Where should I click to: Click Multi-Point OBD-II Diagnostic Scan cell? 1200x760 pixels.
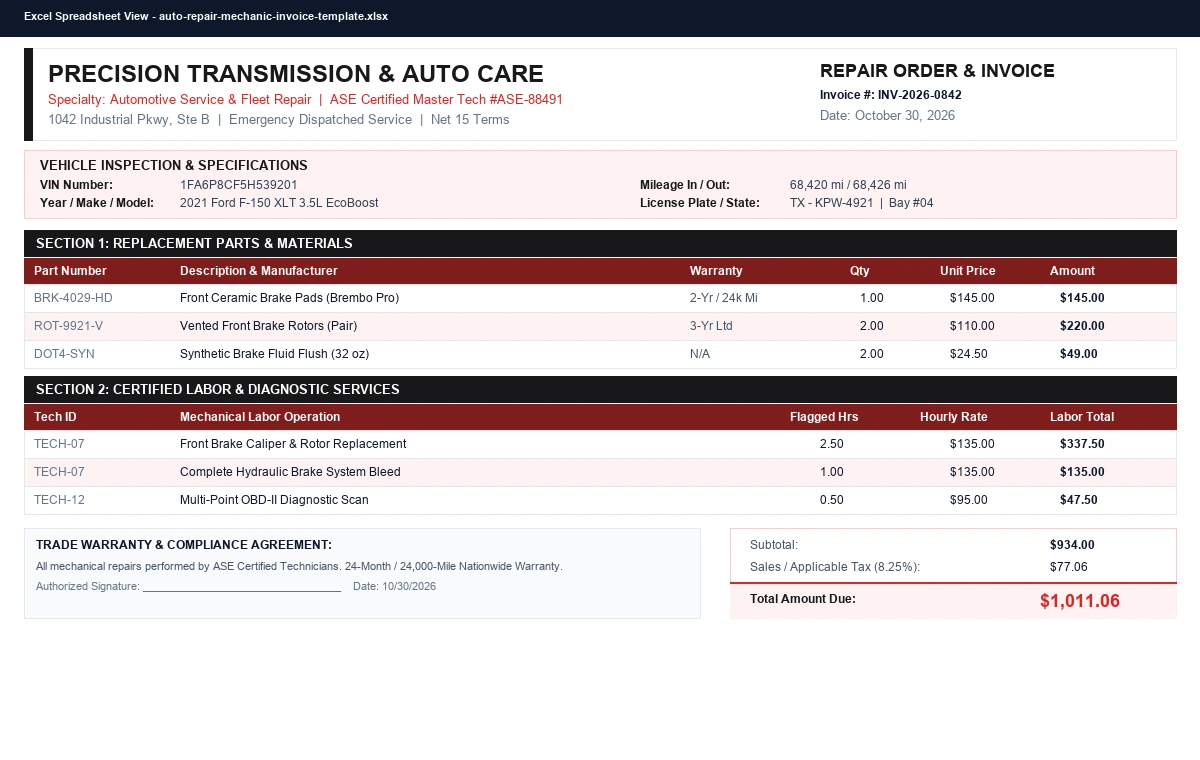point(274,500)
